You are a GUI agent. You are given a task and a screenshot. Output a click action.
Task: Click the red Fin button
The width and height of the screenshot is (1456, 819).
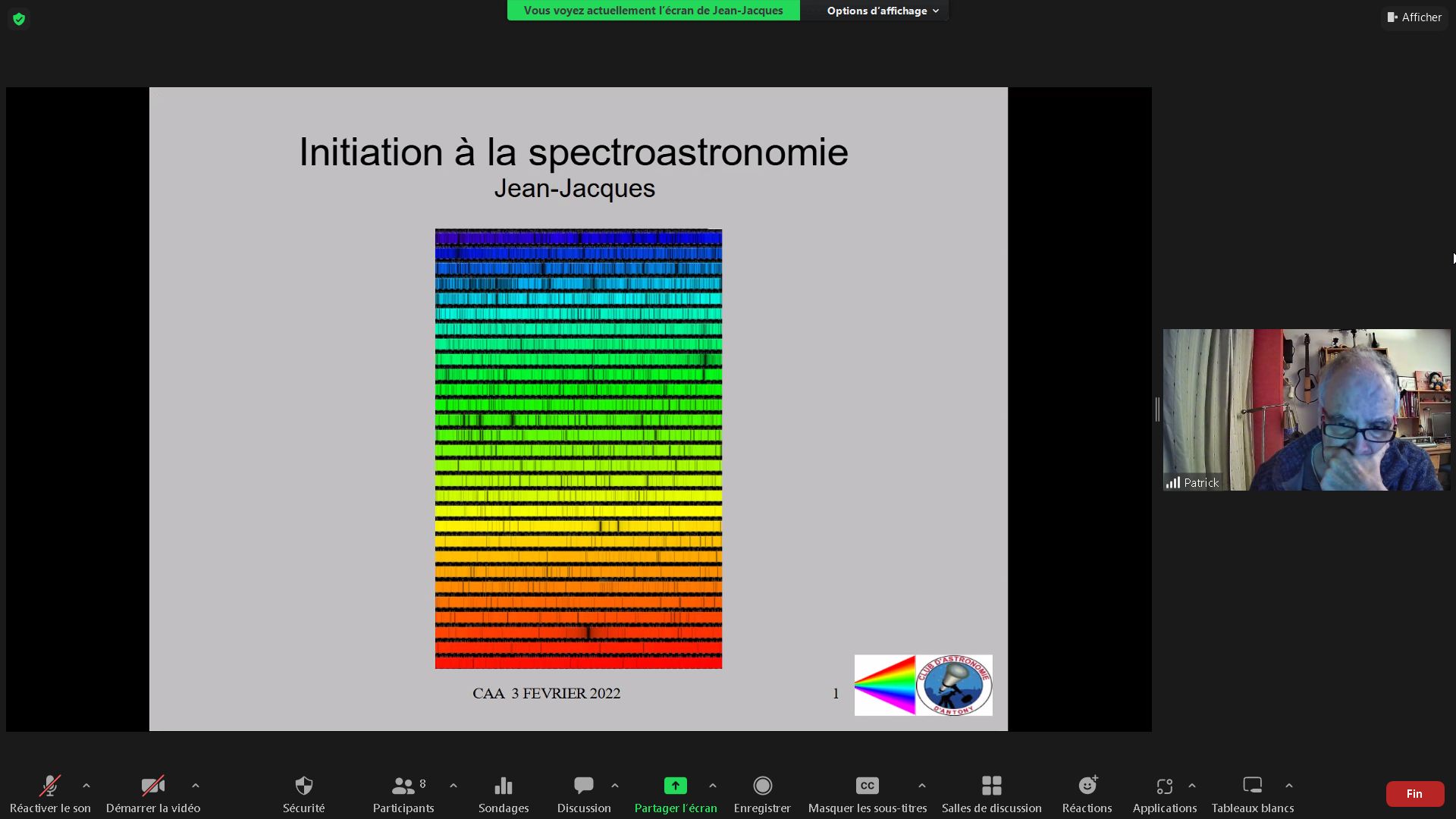[1415, 794]
